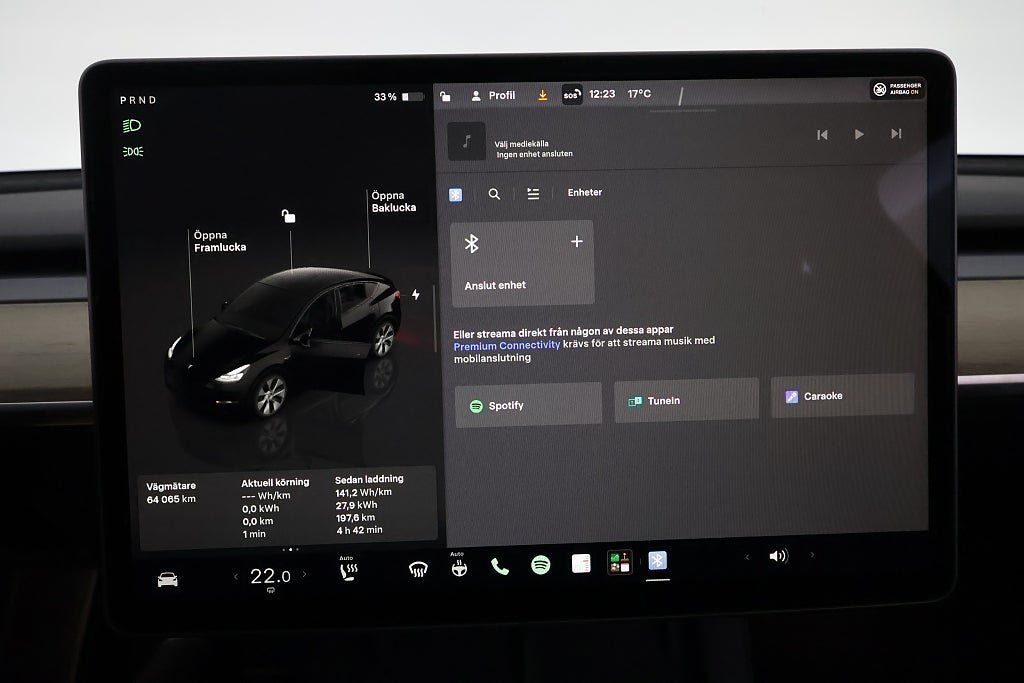Toggle the Auto steering wheel heater

(459, 565)
